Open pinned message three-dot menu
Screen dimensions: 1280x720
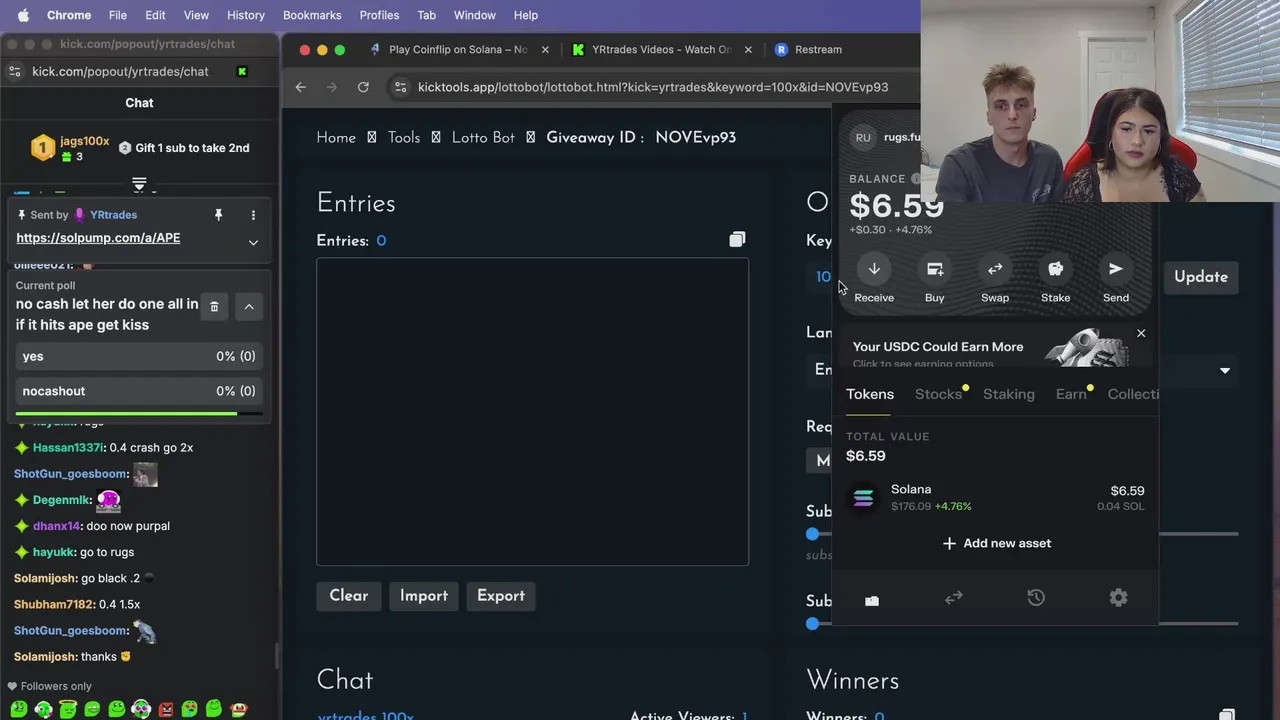click(x=253, y=215)
